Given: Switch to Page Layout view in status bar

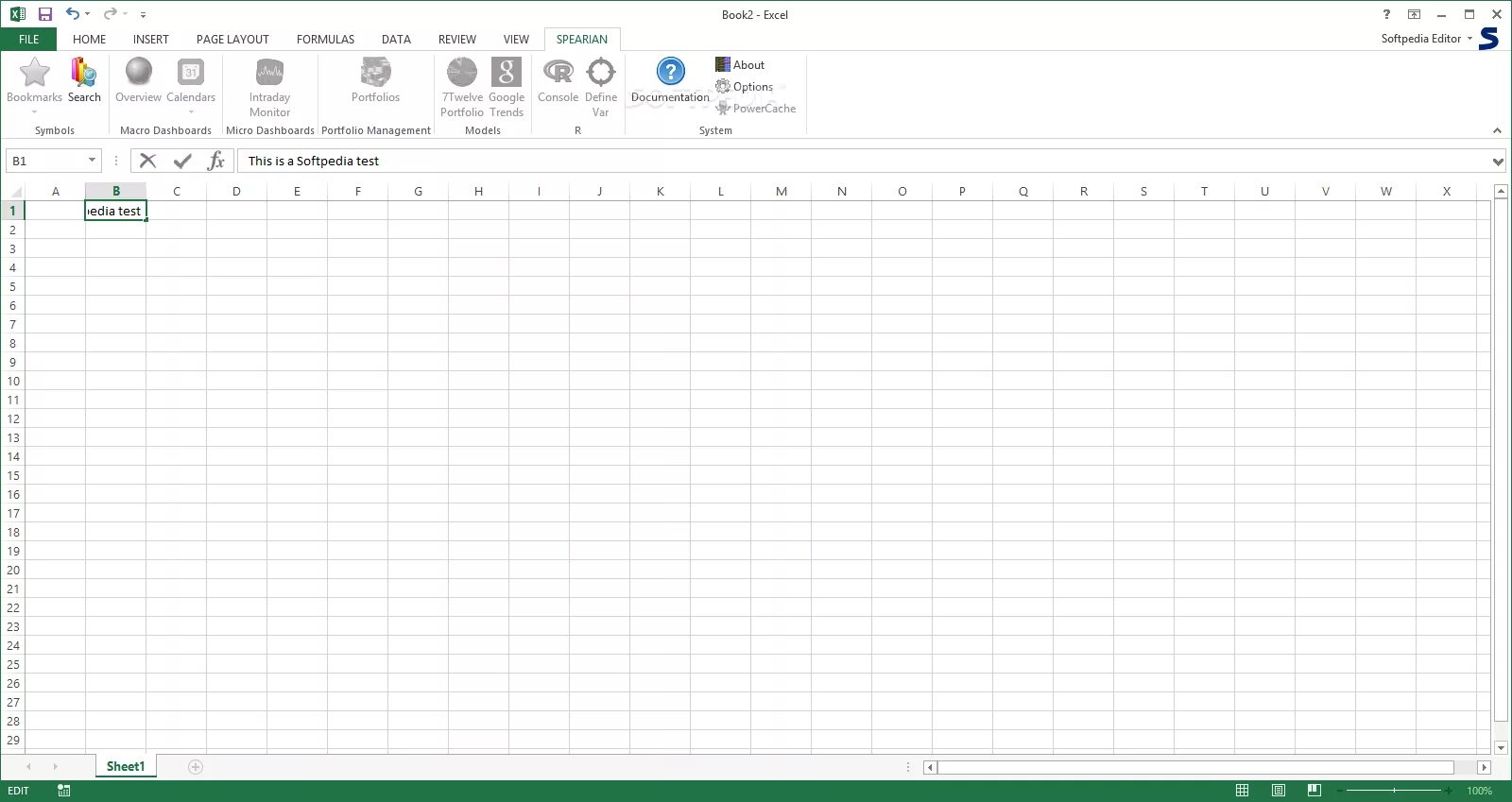Looking at the screenshot, I should click(x=1279, y=791).
